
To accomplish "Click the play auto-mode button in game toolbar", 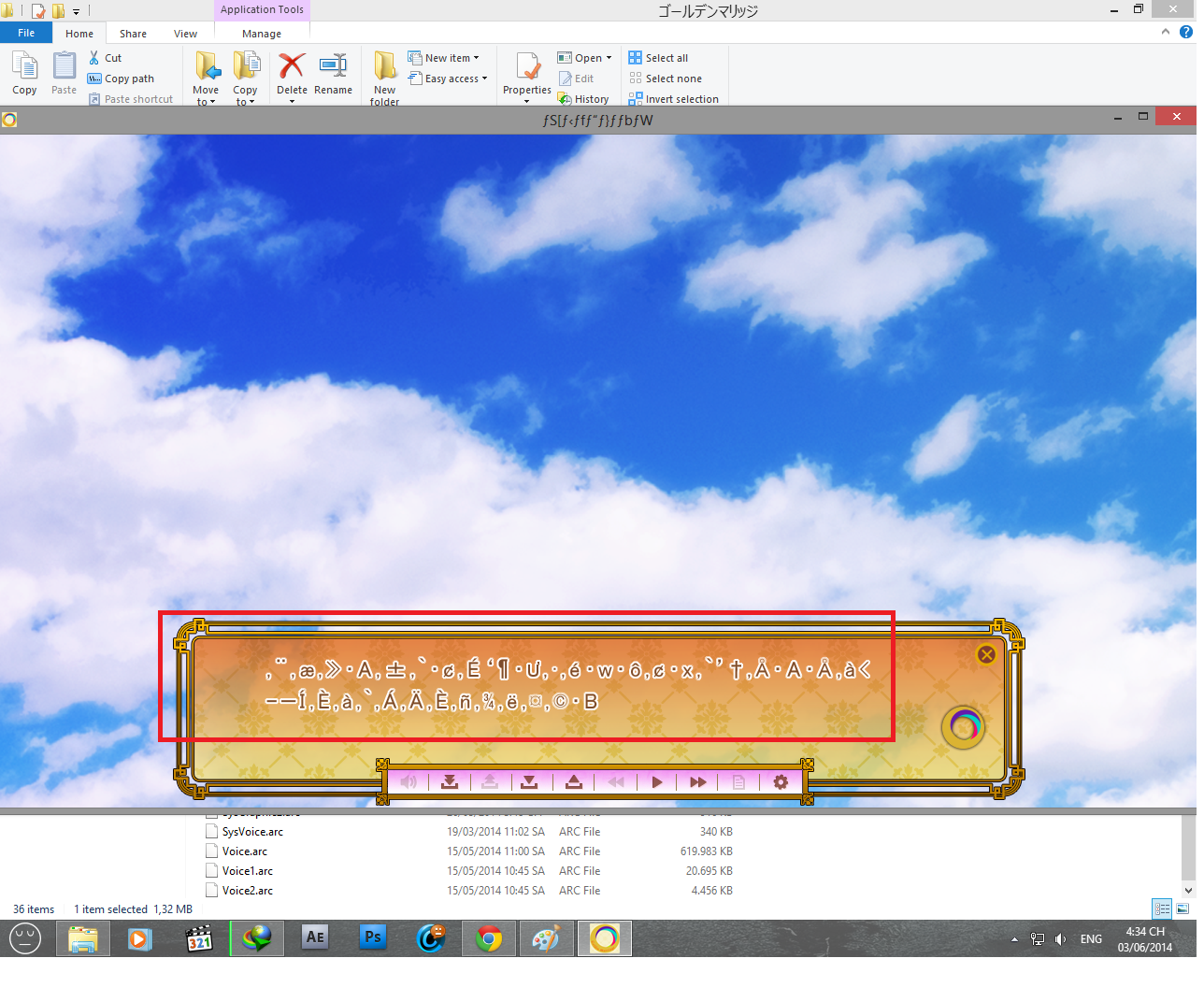I will pyautogui.click(x=657, y=781).
